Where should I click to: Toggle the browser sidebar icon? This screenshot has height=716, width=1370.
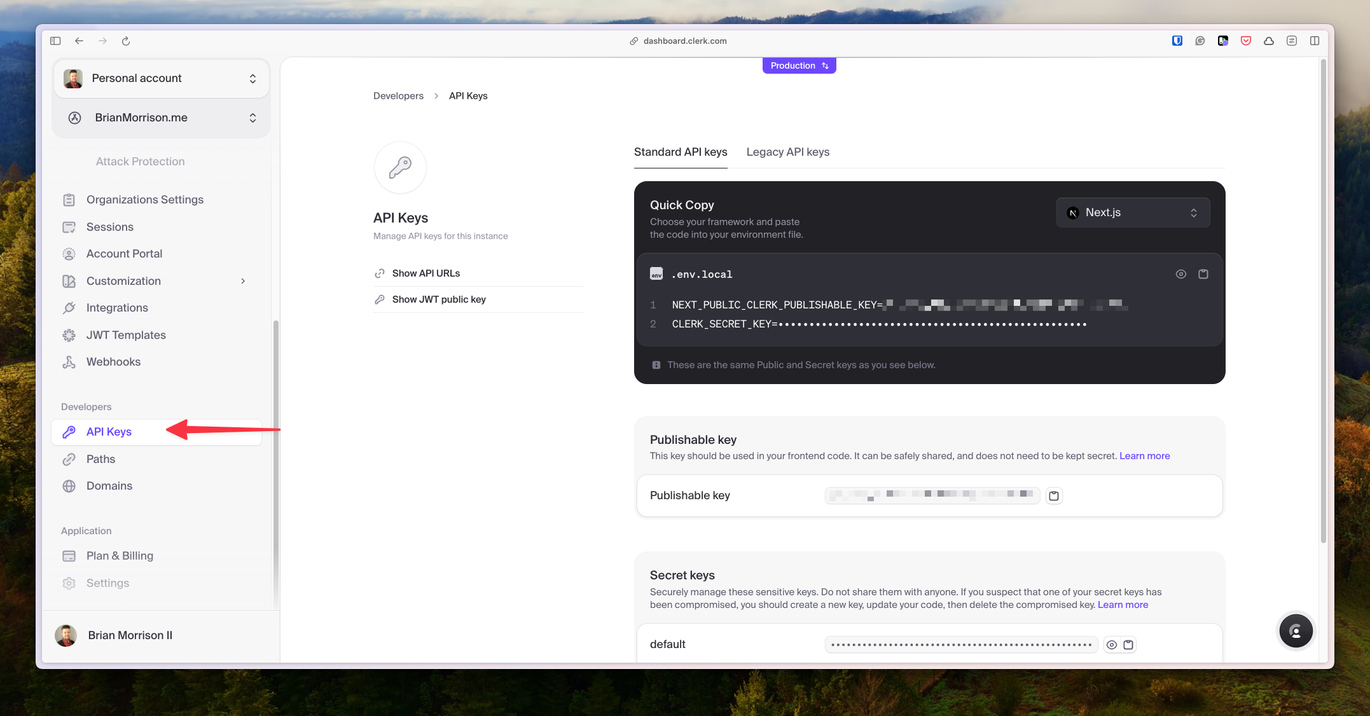(55, 41)
